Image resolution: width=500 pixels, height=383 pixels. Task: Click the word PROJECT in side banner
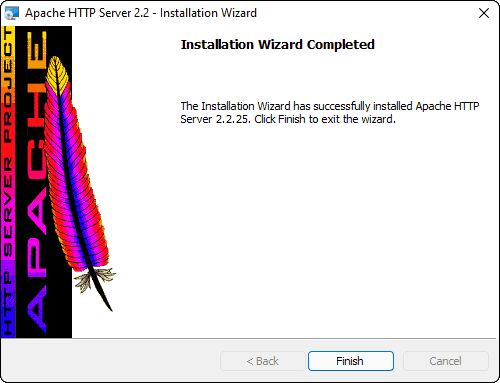[x=8, y=85]
